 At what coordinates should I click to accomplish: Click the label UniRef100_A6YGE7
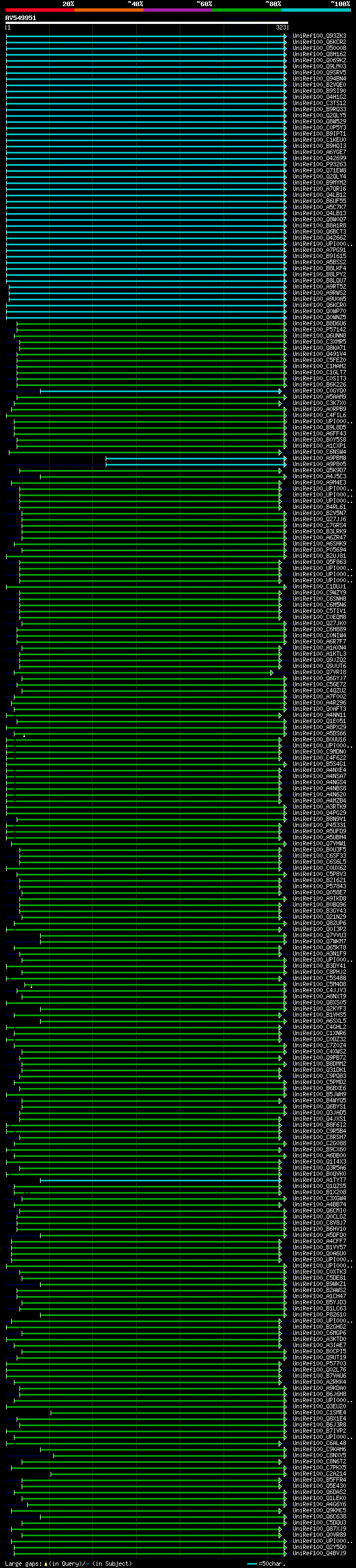pyautogui.click(x=319, y=152)
